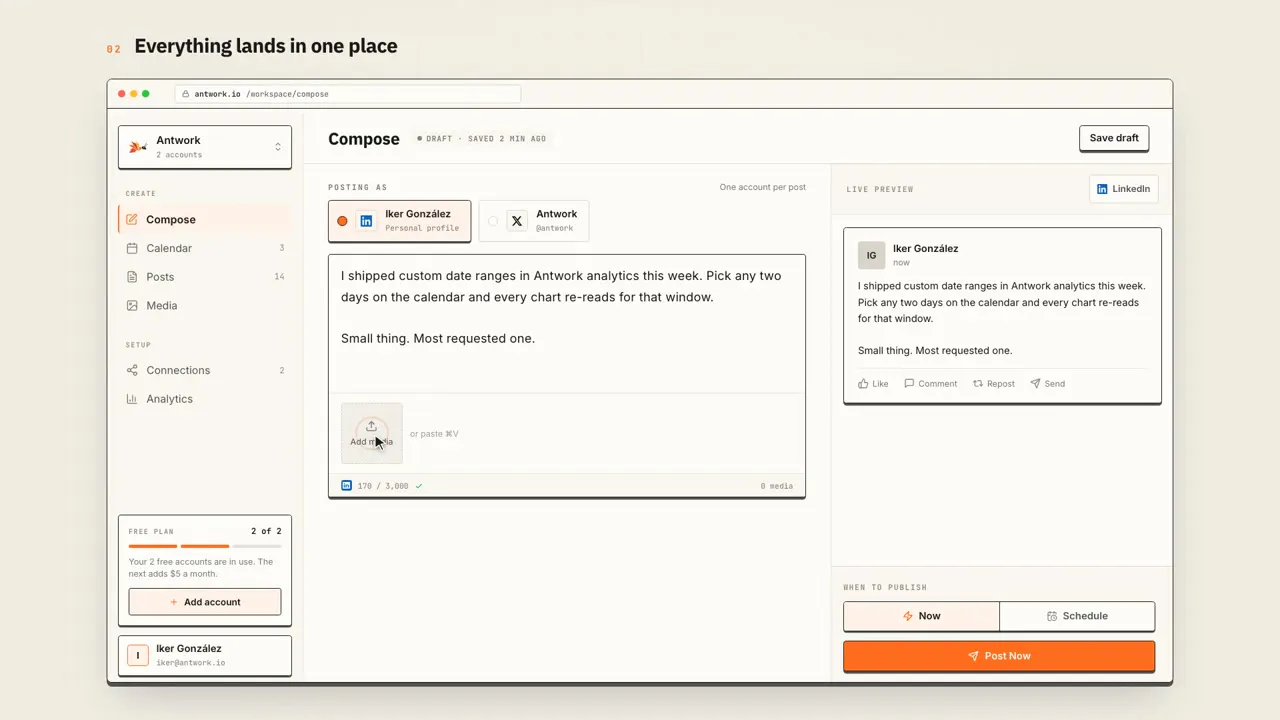Viewport: 1280px width, 720px height.
Task: Click the X logo on Antwork account
Action: click(x=517, y=221)
